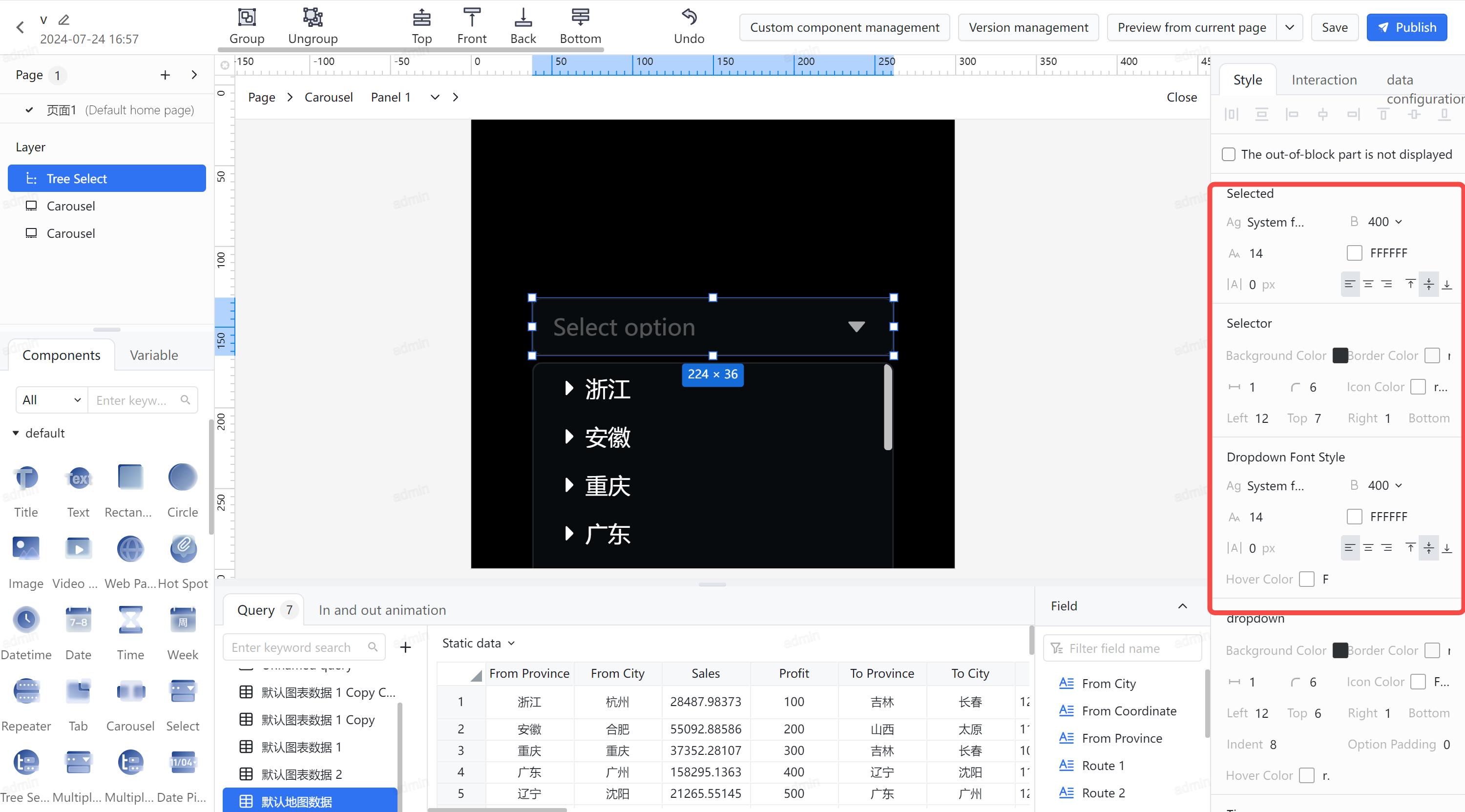Viewport: 1465px width, 812px height.
Task: Pick Selector Background Color swatch
Action: tap(1340, 355)
